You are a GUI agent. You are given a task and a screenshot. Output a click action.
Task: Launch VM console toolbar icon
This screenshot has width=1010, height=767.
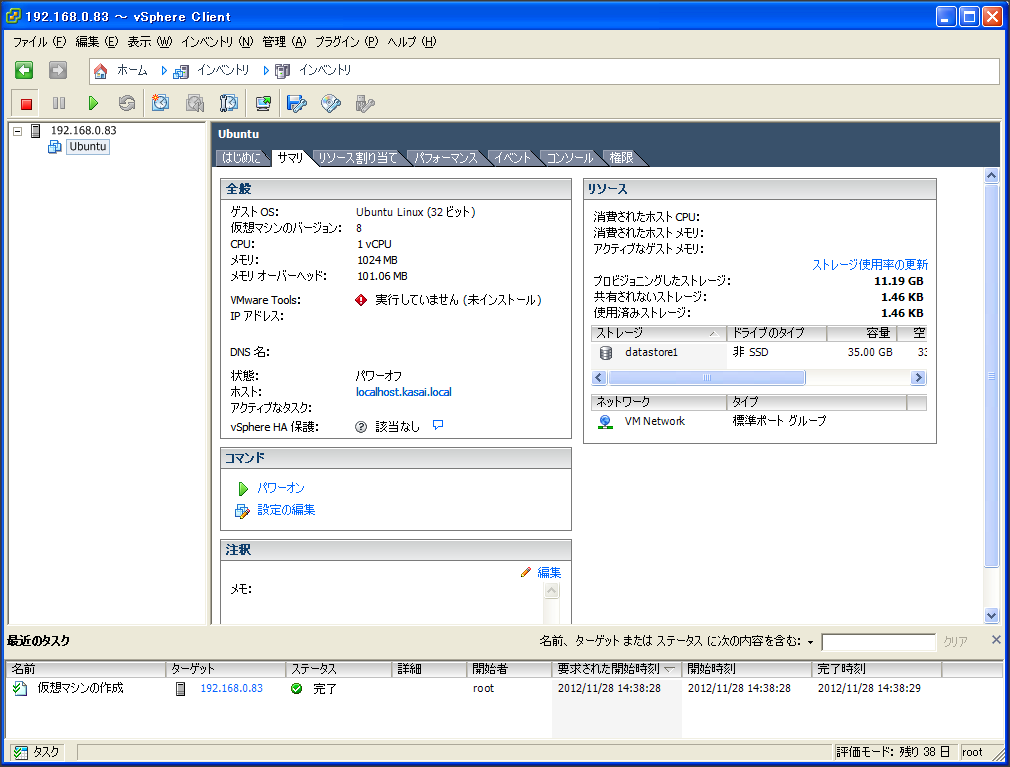[263, 103]
